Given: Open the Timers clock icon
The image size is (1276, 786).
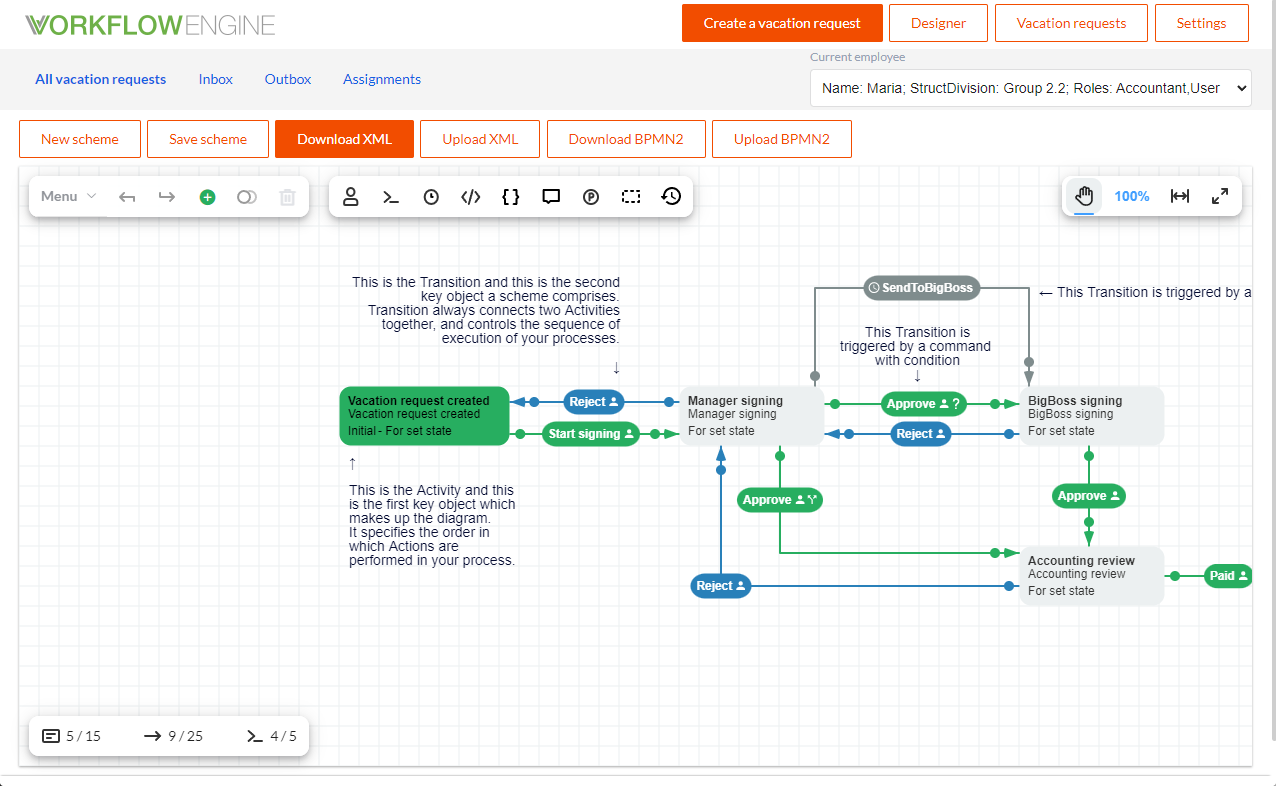Looking at the screenshot, I should tap(431, 197).
